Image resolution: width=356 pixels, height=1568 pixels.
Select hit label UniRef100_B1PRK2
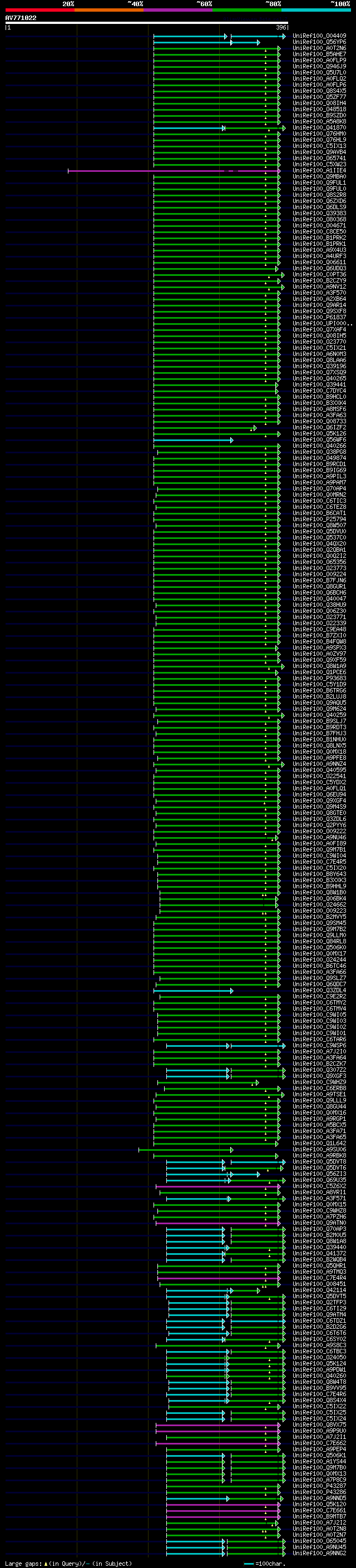pos(319,238)
